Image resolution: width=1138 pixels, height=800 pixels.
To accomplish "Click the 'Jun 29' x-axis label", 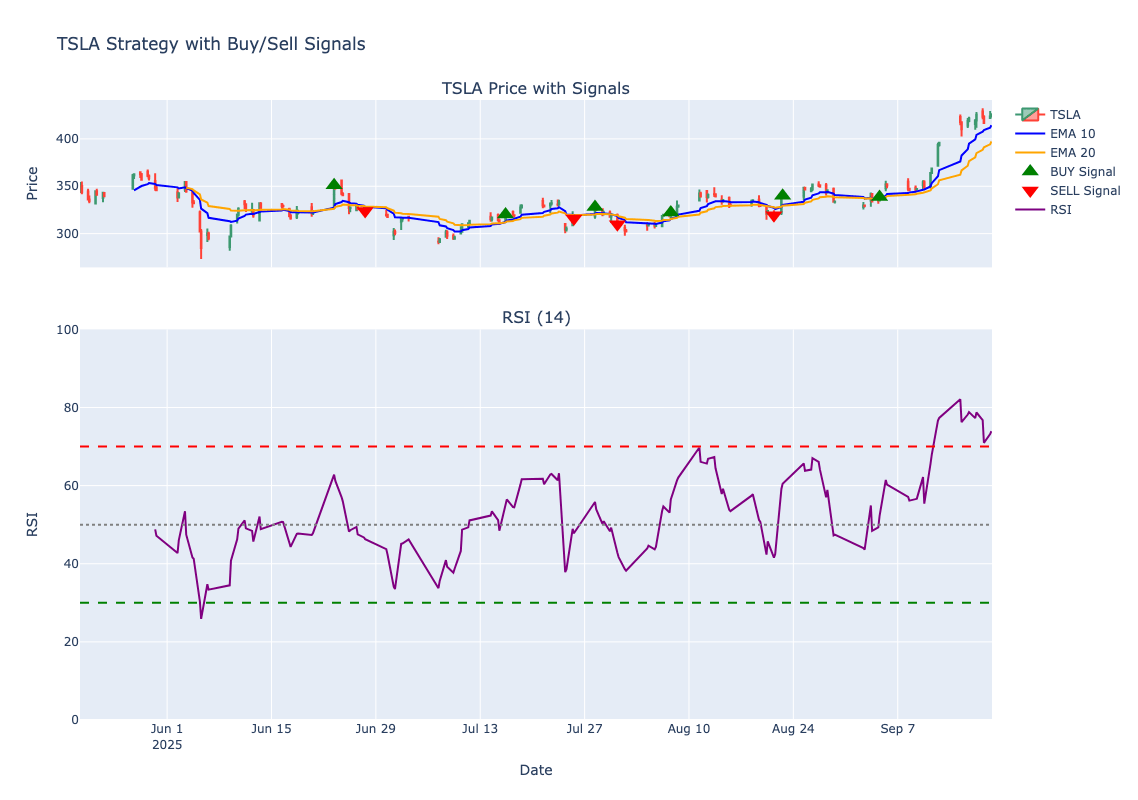I will (375, 729).
